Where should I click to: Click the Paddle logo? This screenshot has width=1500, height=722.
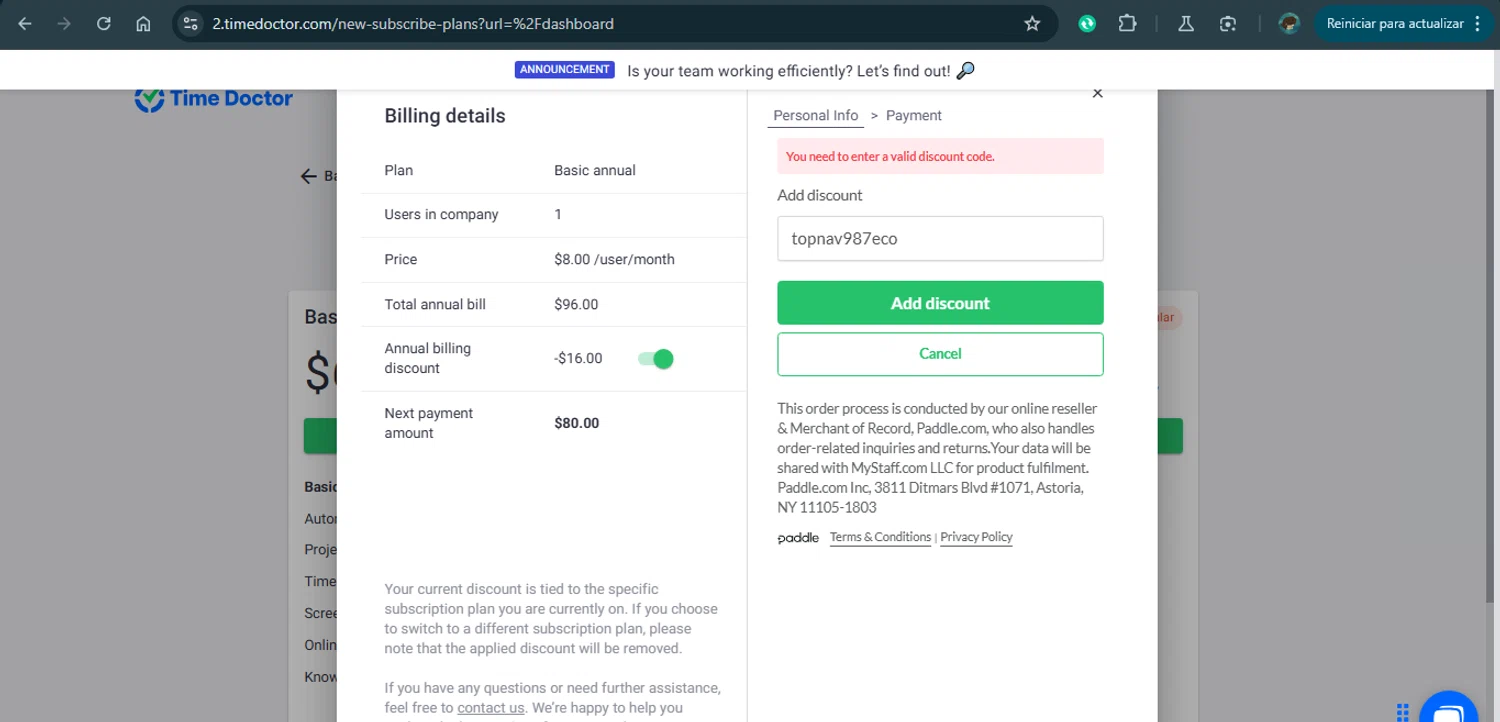click(x=798, y=538)
